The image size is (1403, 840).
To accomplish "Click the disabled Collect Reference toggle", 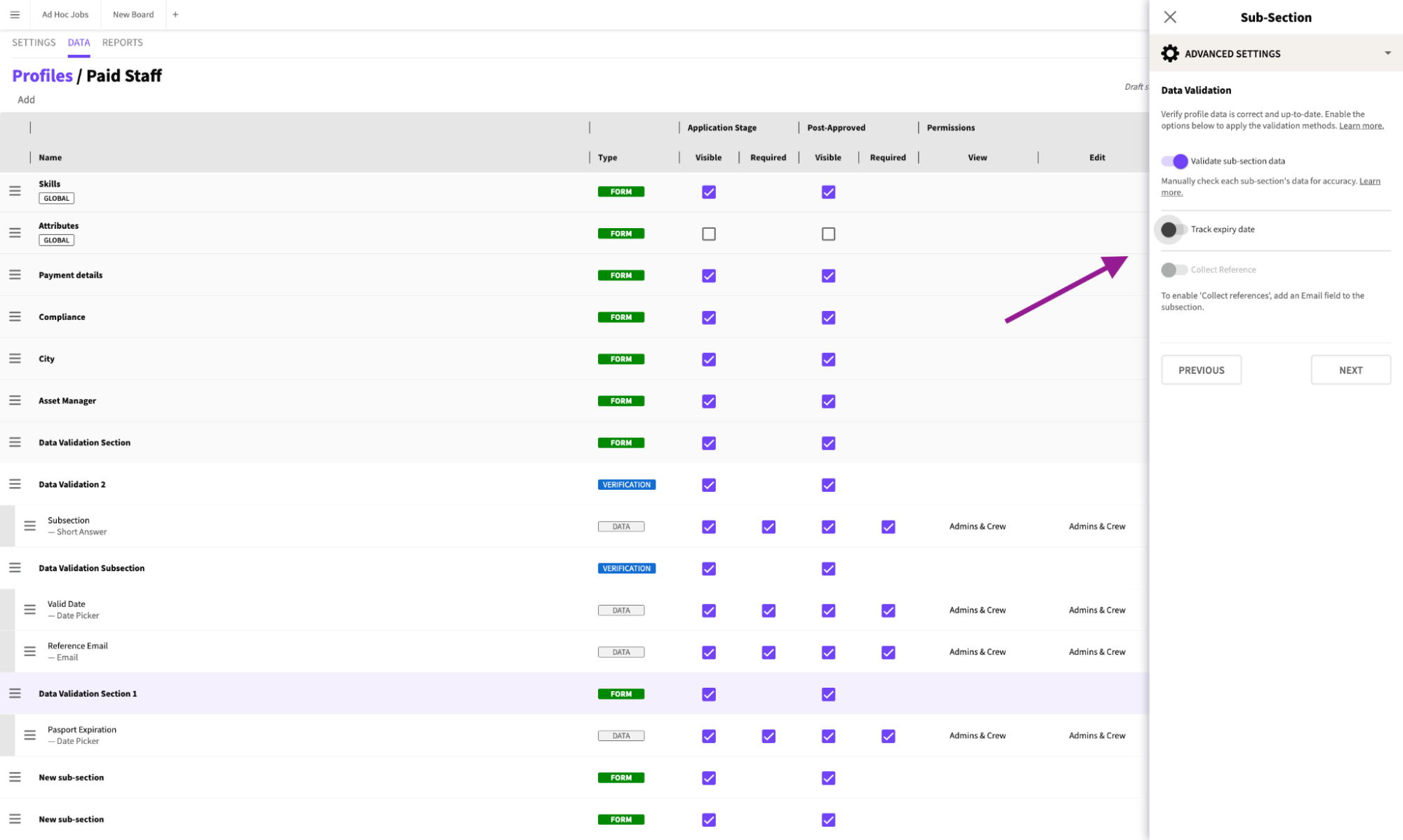I will click(x=1173, y=269).
